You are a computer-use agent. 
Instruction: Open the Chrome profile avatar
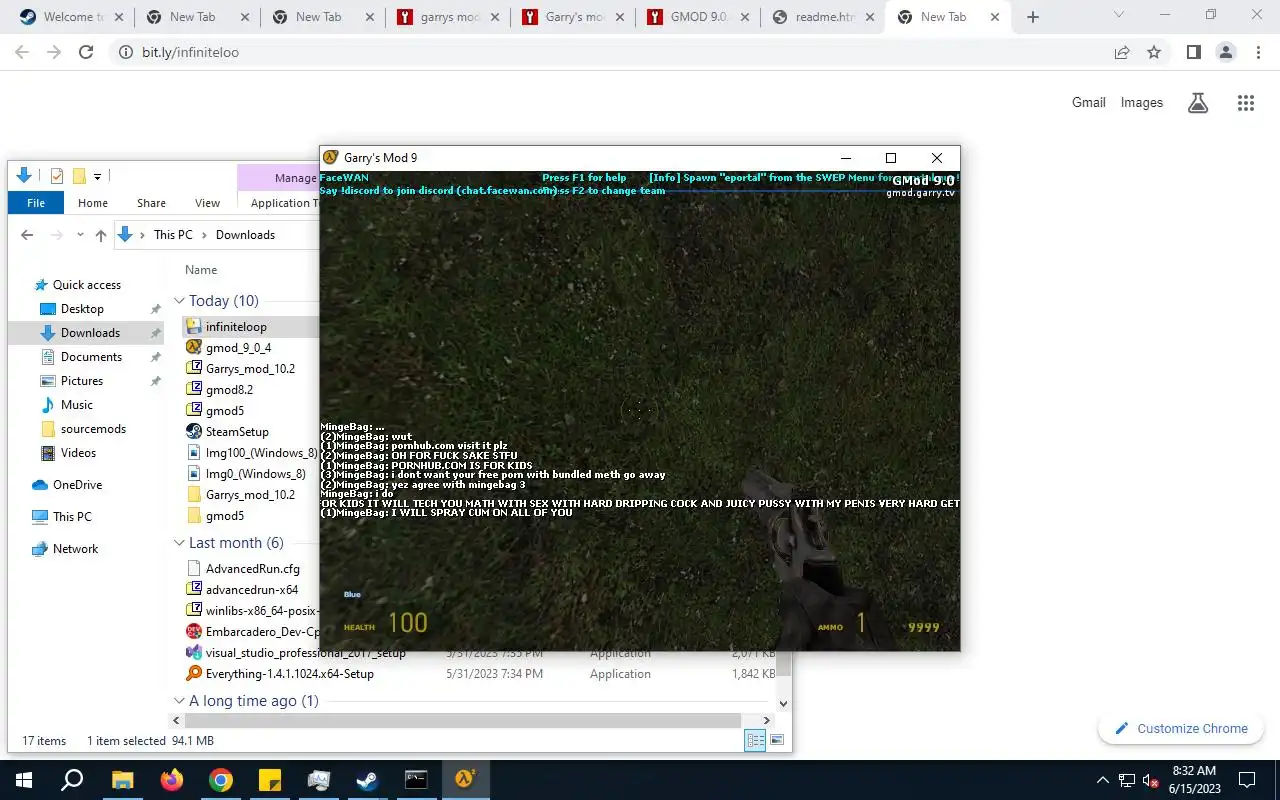(x=1226, y=52)
